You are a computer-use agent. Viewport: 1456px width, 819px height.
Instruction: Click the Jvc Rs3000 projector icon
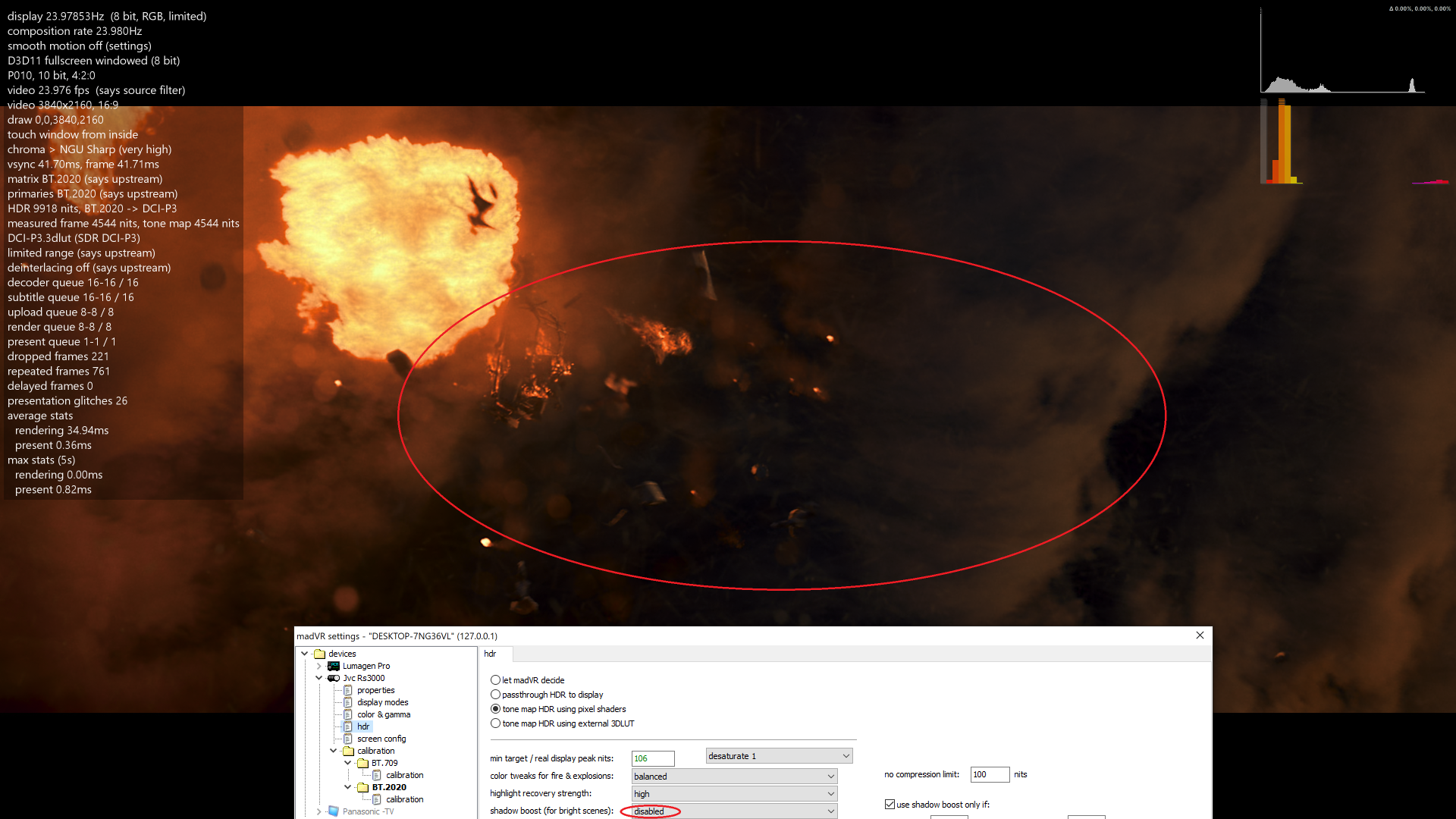pos(334,678)
